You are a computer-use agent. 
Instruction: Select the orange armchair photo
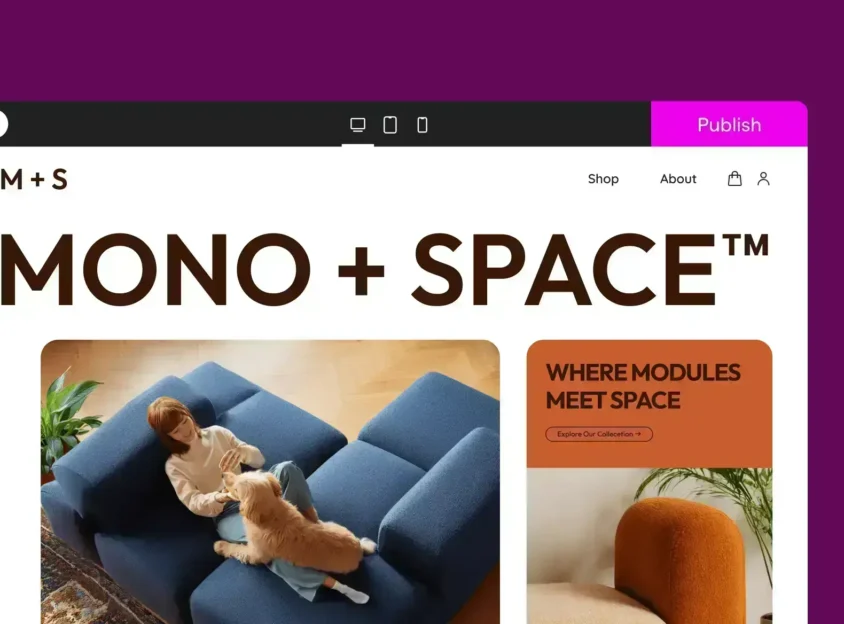(x=649, y=546)
